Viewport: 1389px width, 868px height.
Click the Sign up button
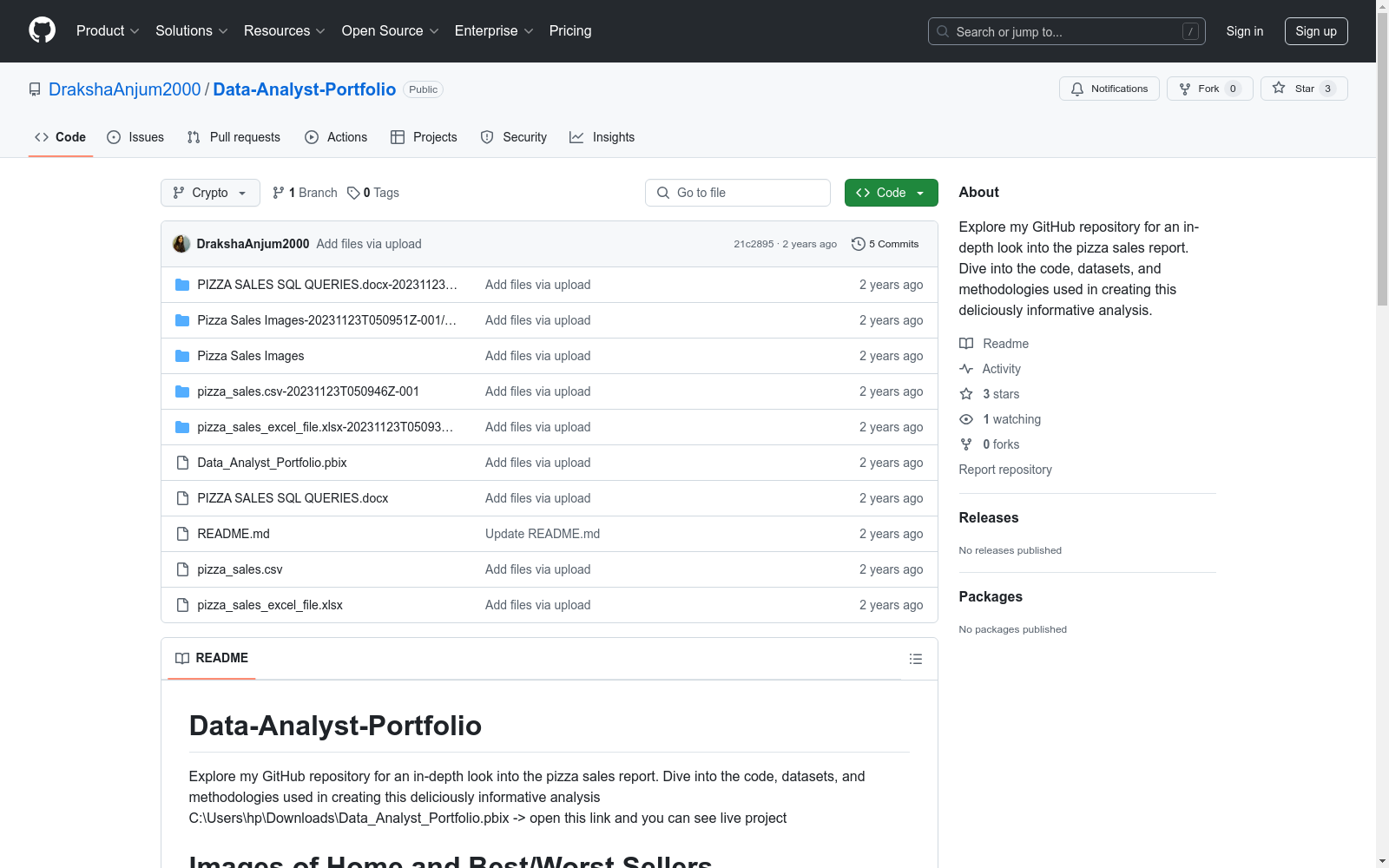pos(1316,31)
